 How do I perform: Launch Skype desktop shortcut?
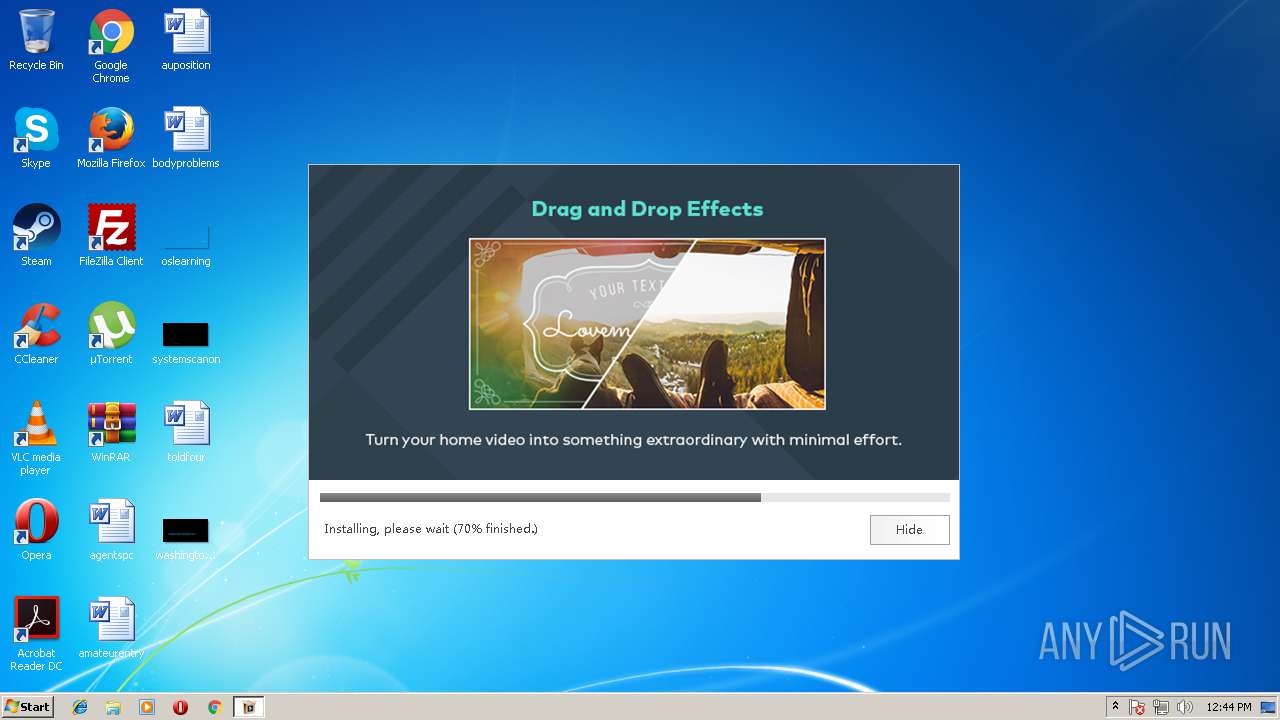pyautogui.click(x=36, y=139)
